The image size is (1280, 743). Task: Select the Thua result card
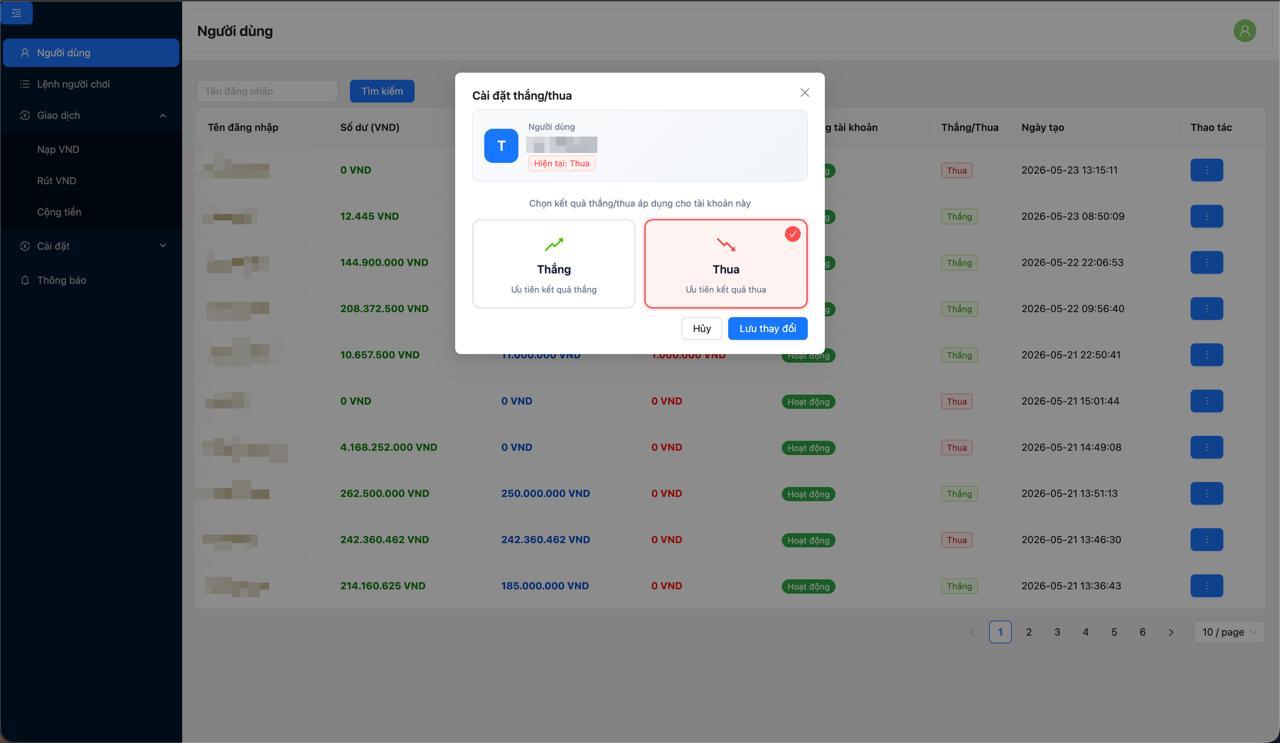726,264
